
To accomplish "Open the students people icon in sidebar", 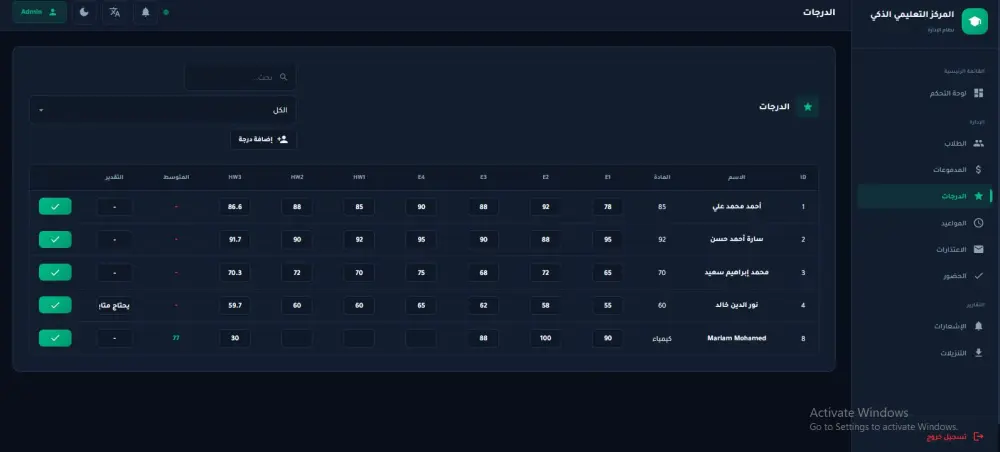I will click(x=978, y=143).
